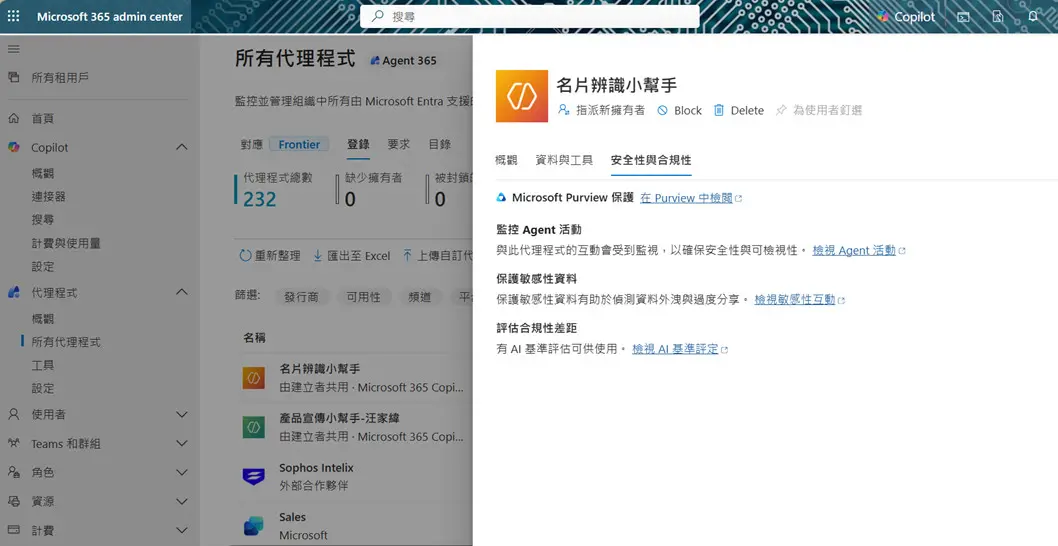
Task: Open Copilot from the top bar
Action: [x=906, y=17]
